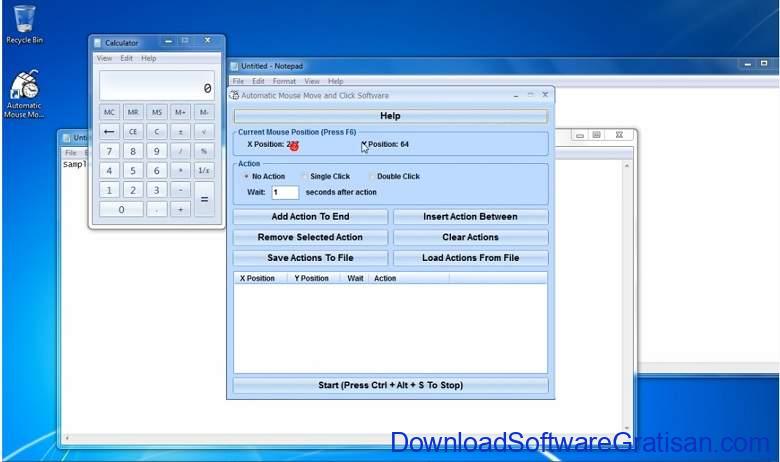Click the C clear button in Calculator
The width and height of the screenshot is (780, 462).
pos(157,132)
